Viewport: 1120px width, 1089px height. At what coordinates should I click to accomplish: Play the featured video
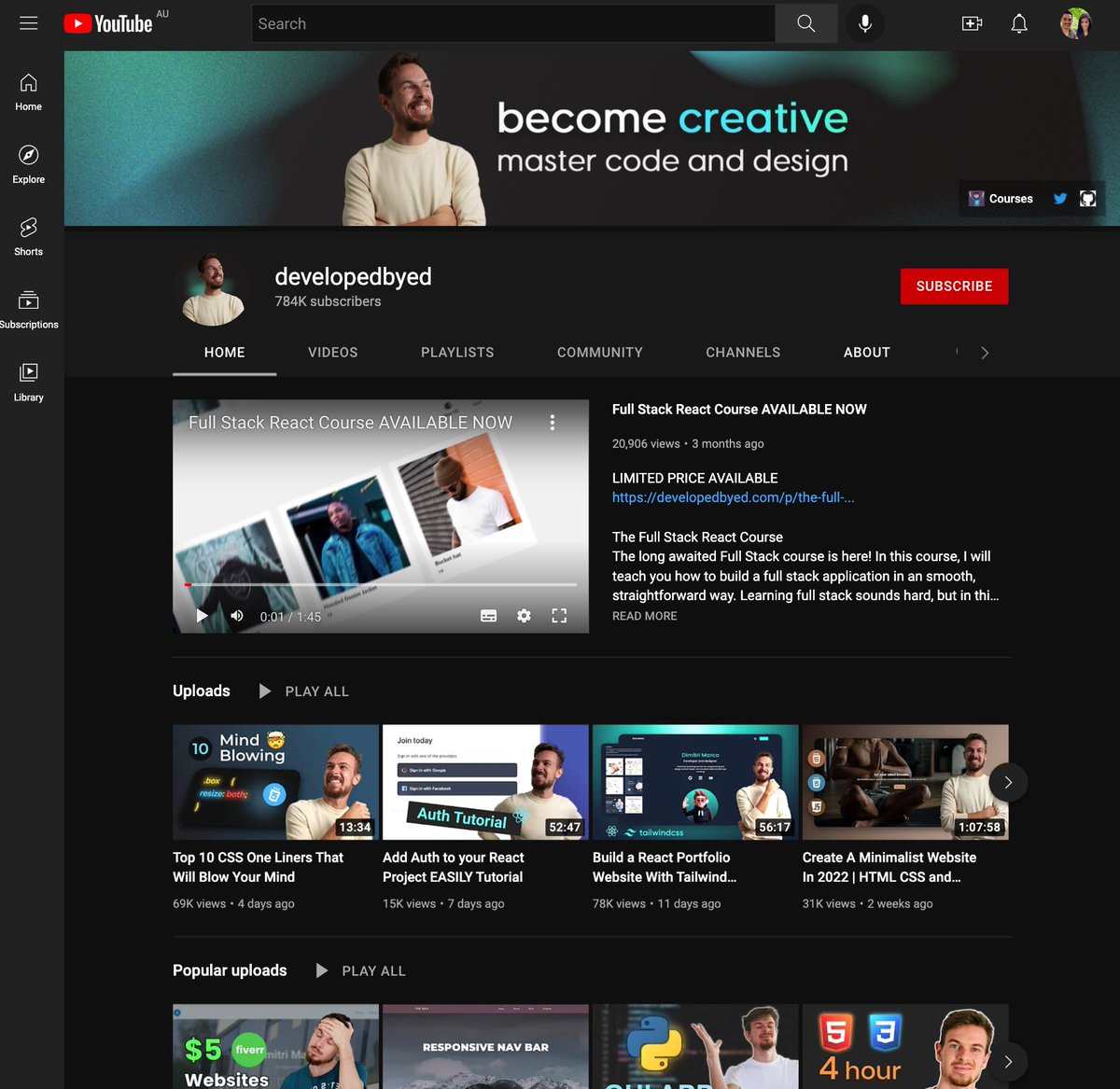click(x=202, y=616)
